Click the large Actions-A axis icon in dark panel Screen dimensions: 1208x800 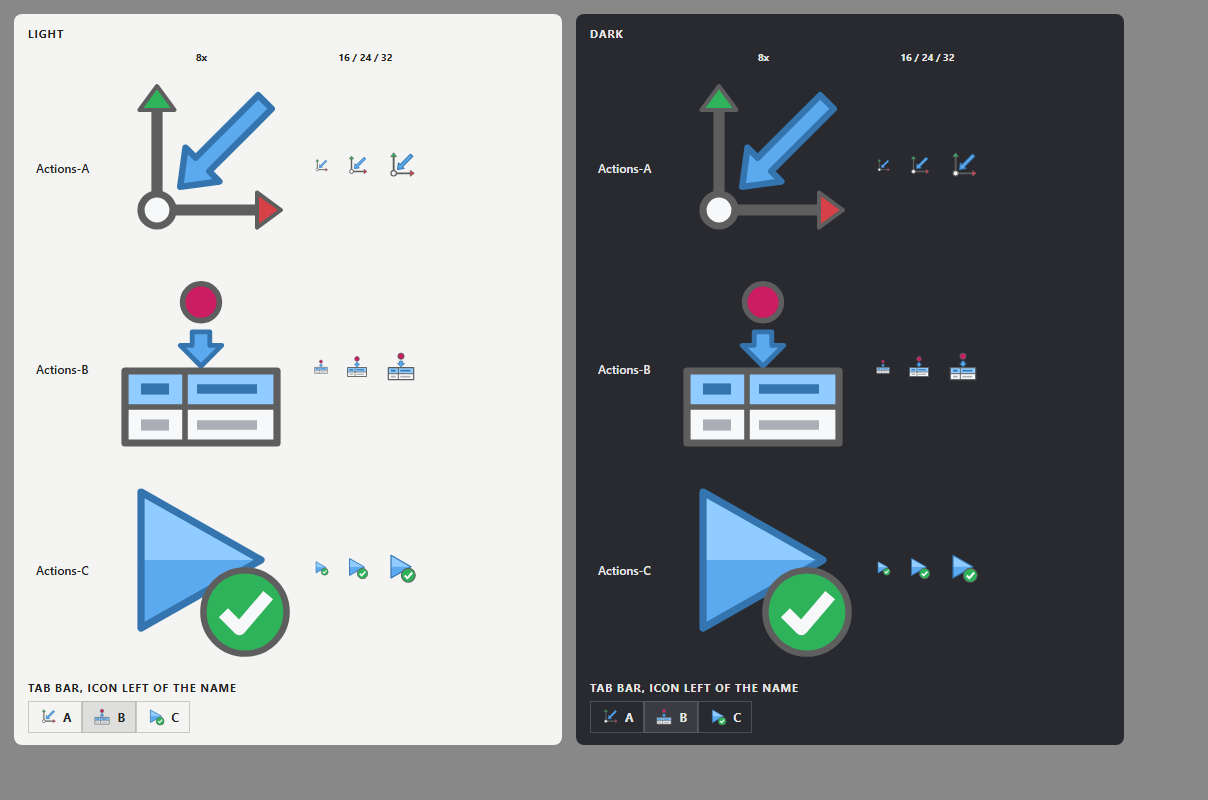coord(772,157)
